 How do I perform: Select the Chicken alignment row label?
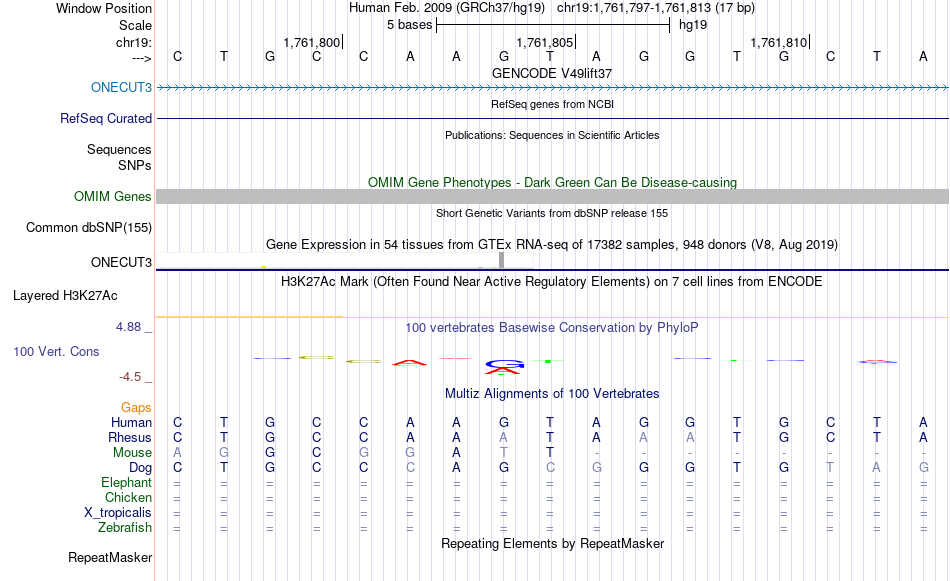click(128, 497)
